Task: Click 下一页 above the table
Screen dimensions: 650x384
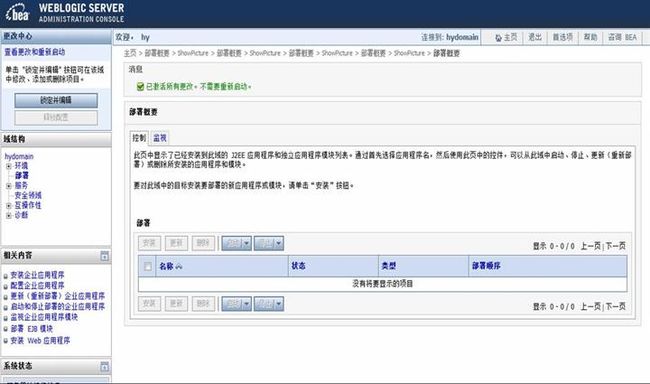Action: coord(616,246)
